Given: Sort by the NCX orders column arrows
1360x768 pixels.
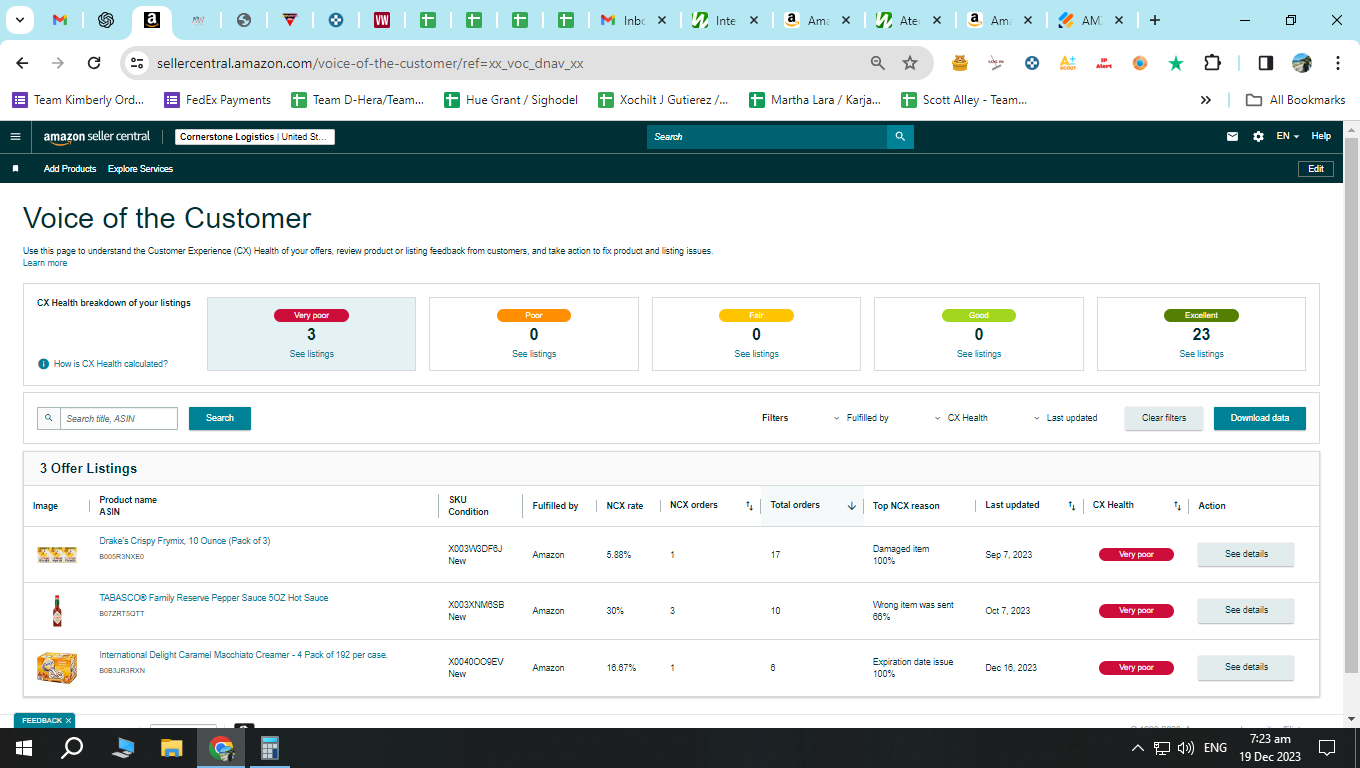Looking at the screenshot, I should pos(749,506).
